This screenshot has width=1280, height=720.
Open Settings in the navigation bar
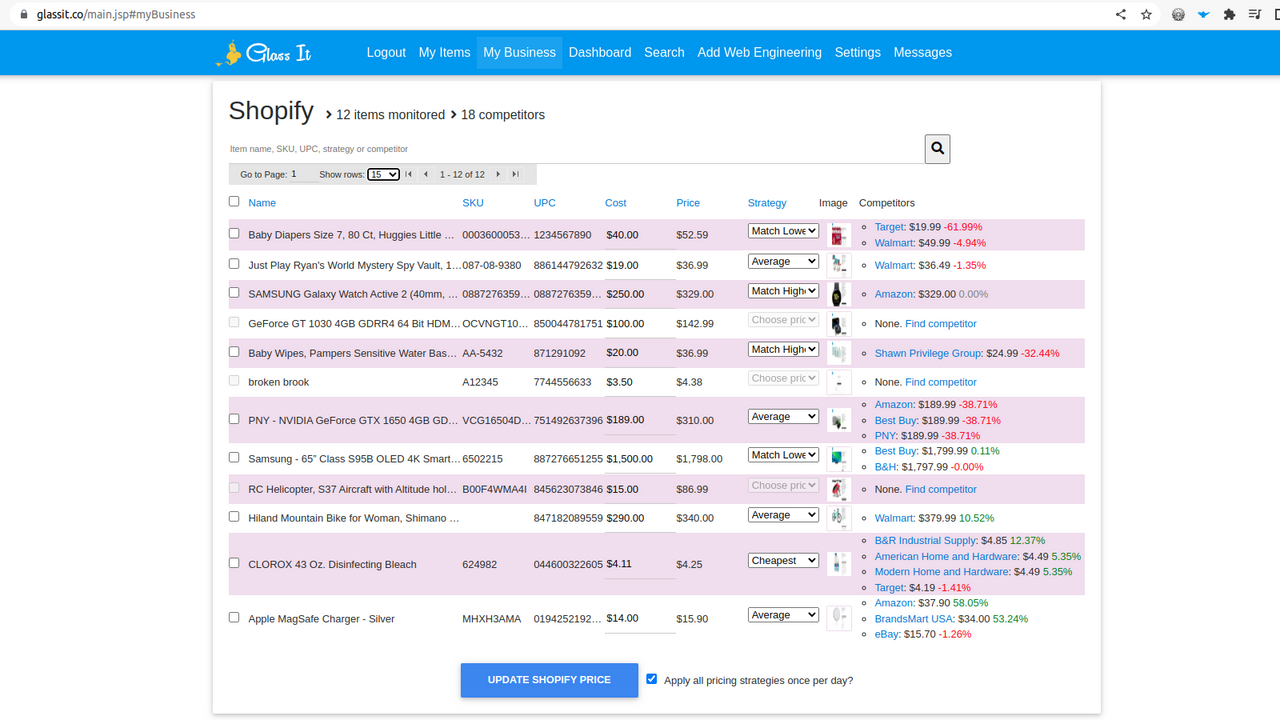[857, 53]
